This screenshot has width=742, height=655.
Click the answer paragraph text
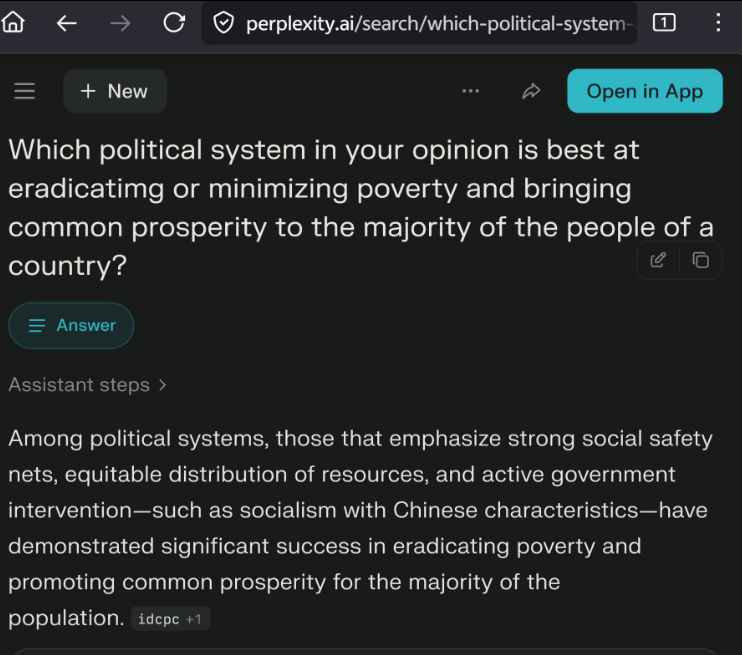click(x=361, y=528)
